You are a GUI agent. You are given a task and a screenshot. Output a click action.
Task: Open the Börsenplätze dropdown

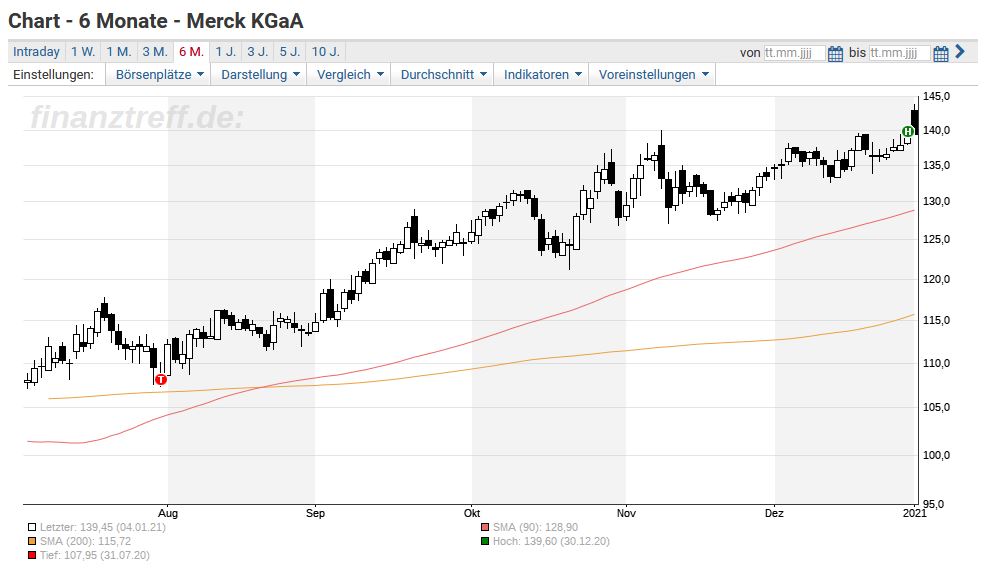point(160,74)
